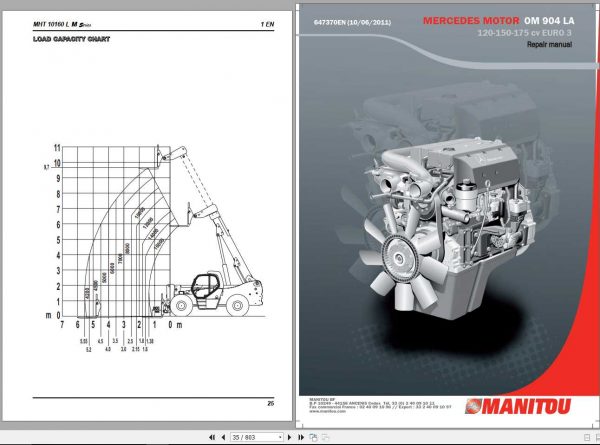Go to the previous page

point(223,437)
